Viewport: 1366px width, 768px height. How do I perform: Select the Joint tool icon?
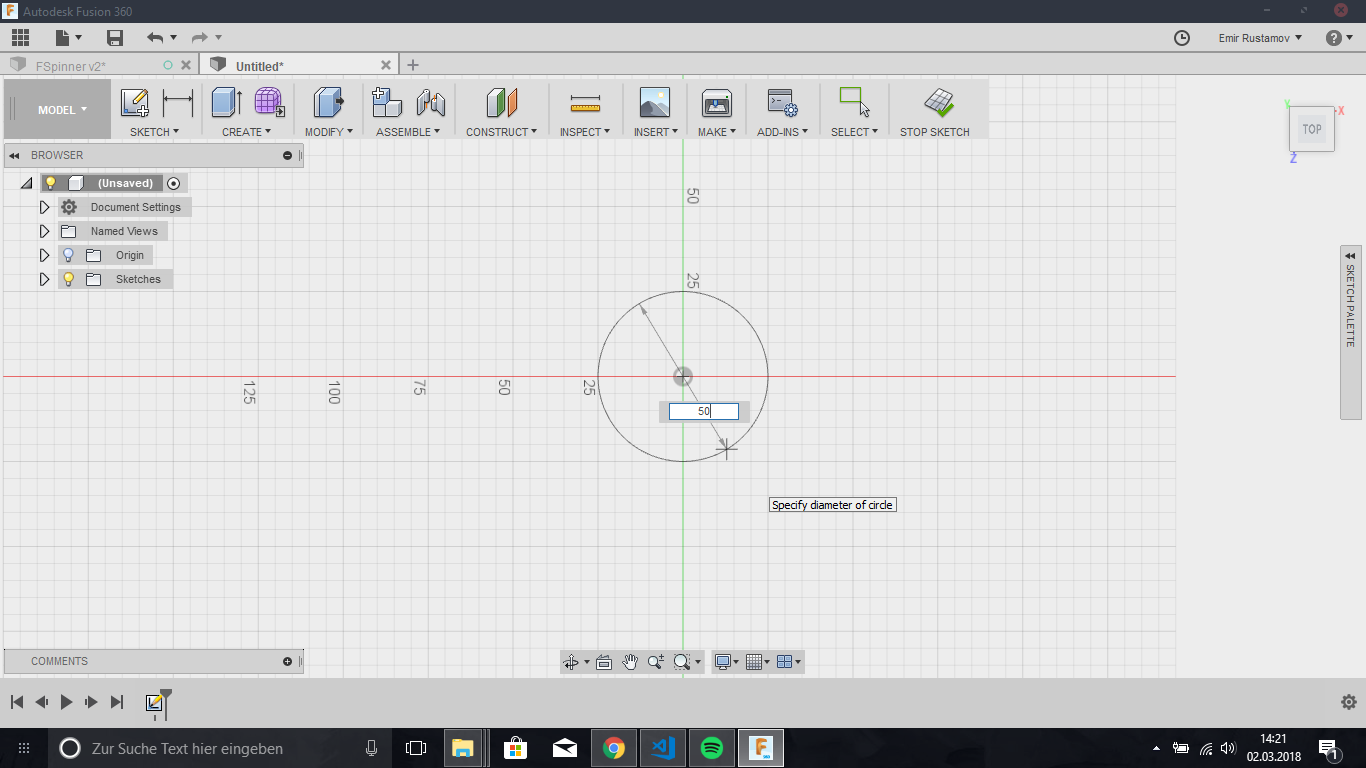point(431,103)
